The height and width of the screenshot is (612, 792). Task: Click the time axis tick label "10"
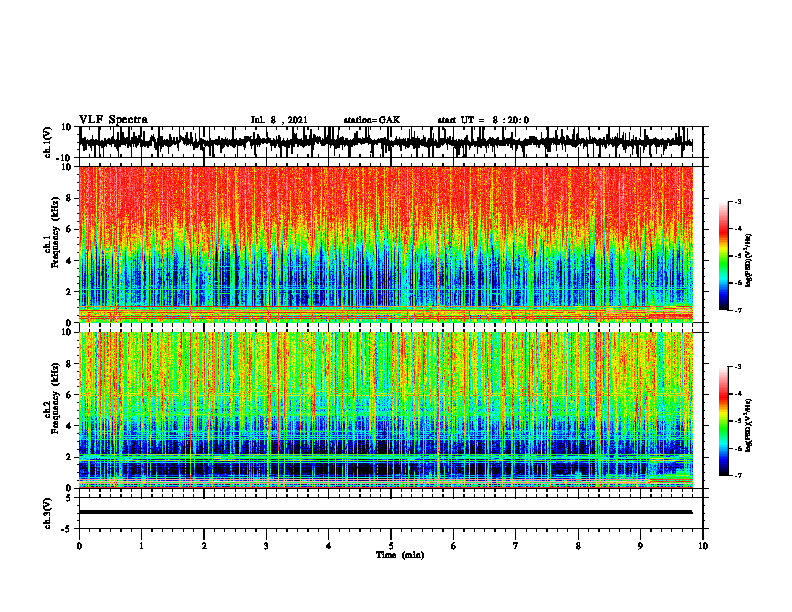pyautogui.click(x=703, y=546)
